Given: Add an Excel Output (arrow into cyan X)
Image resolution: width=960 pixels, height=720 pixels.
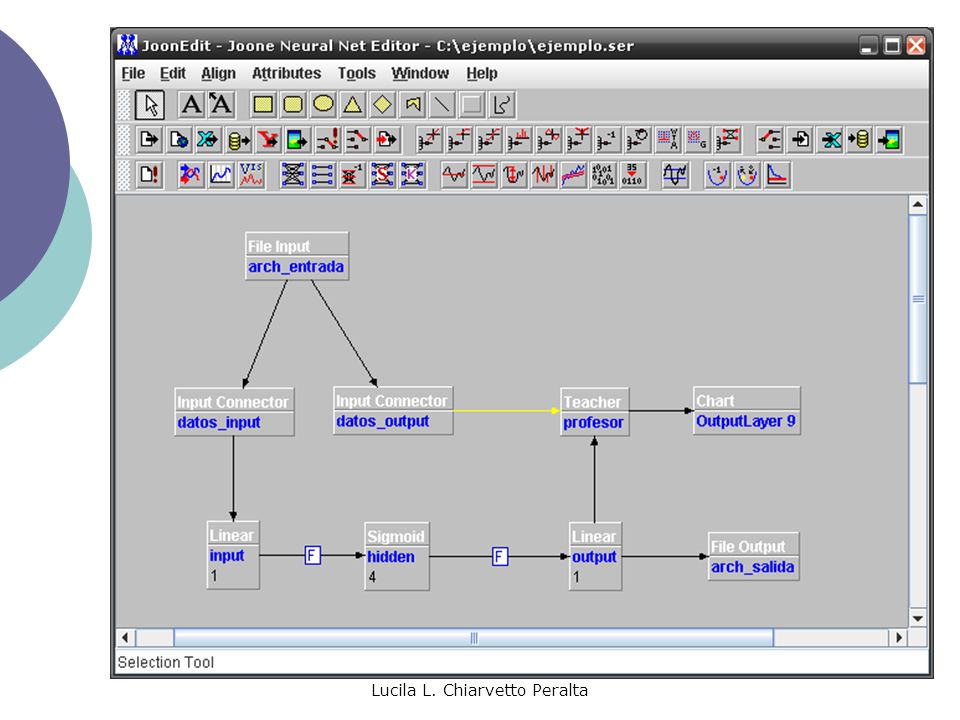Looking at the screenshot, I should click(x=831, y=140).
